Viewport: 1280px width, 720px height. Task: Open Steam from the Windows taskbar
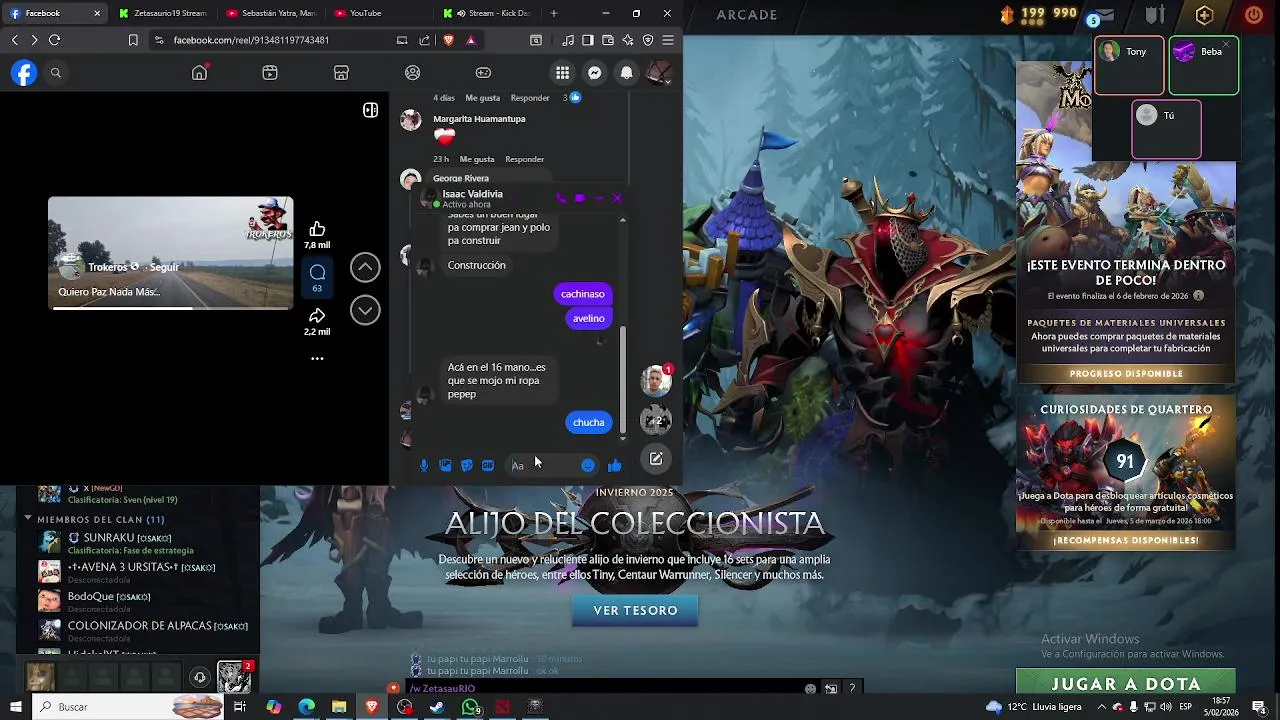(437, 707)
